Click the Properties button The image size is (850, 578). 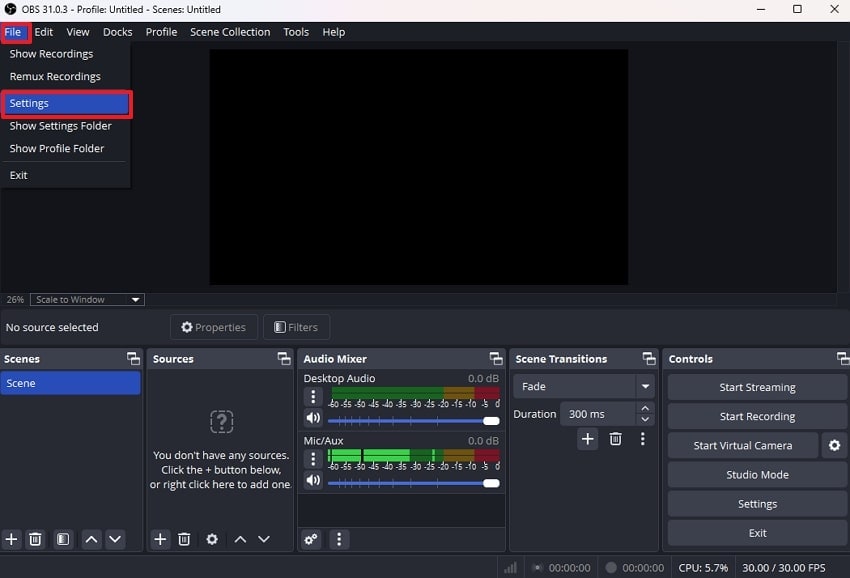(x=214, y=327)
